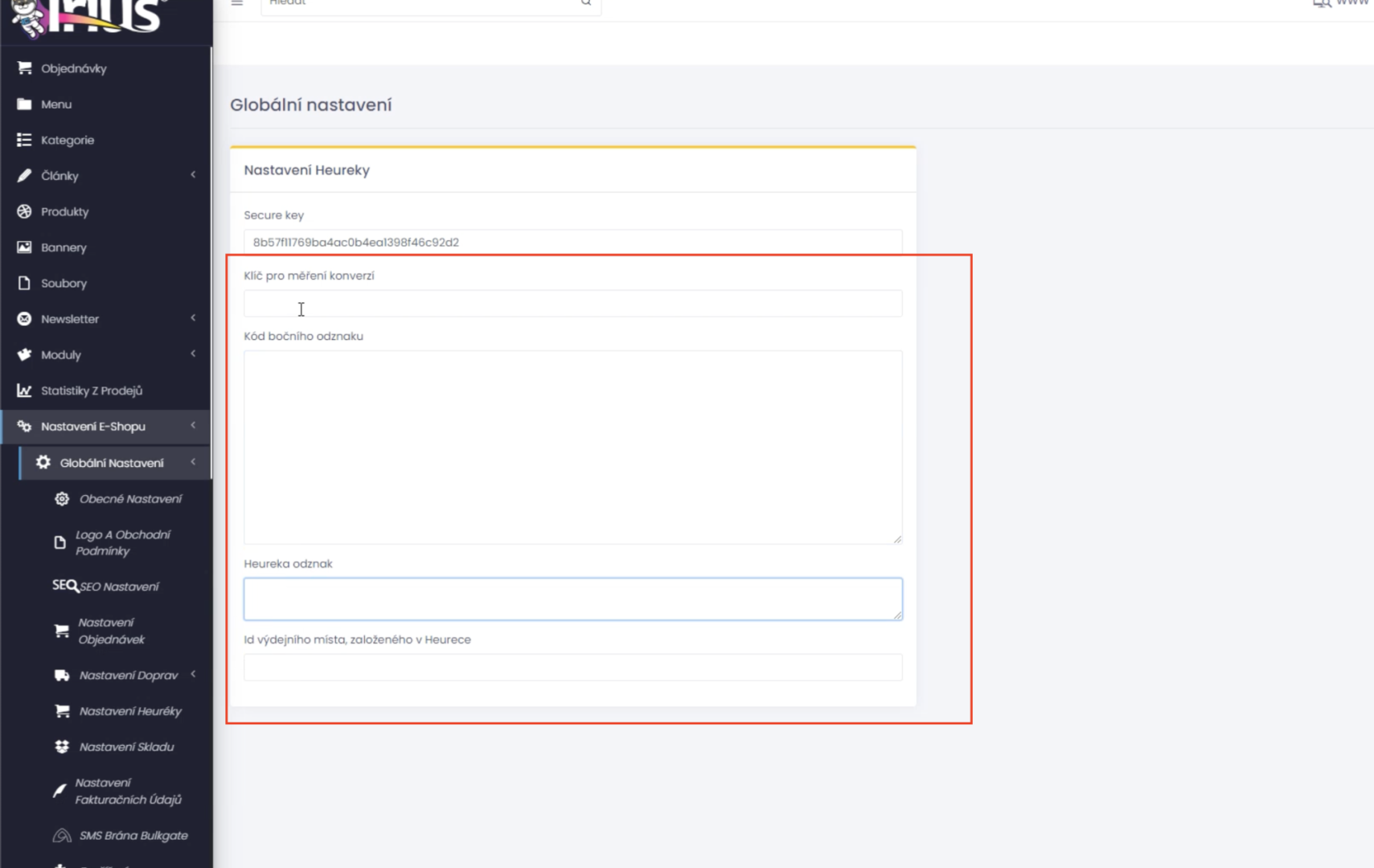Click the Nastavení Heuréky cart icon
1374x868 pixels.
point(62,711)
